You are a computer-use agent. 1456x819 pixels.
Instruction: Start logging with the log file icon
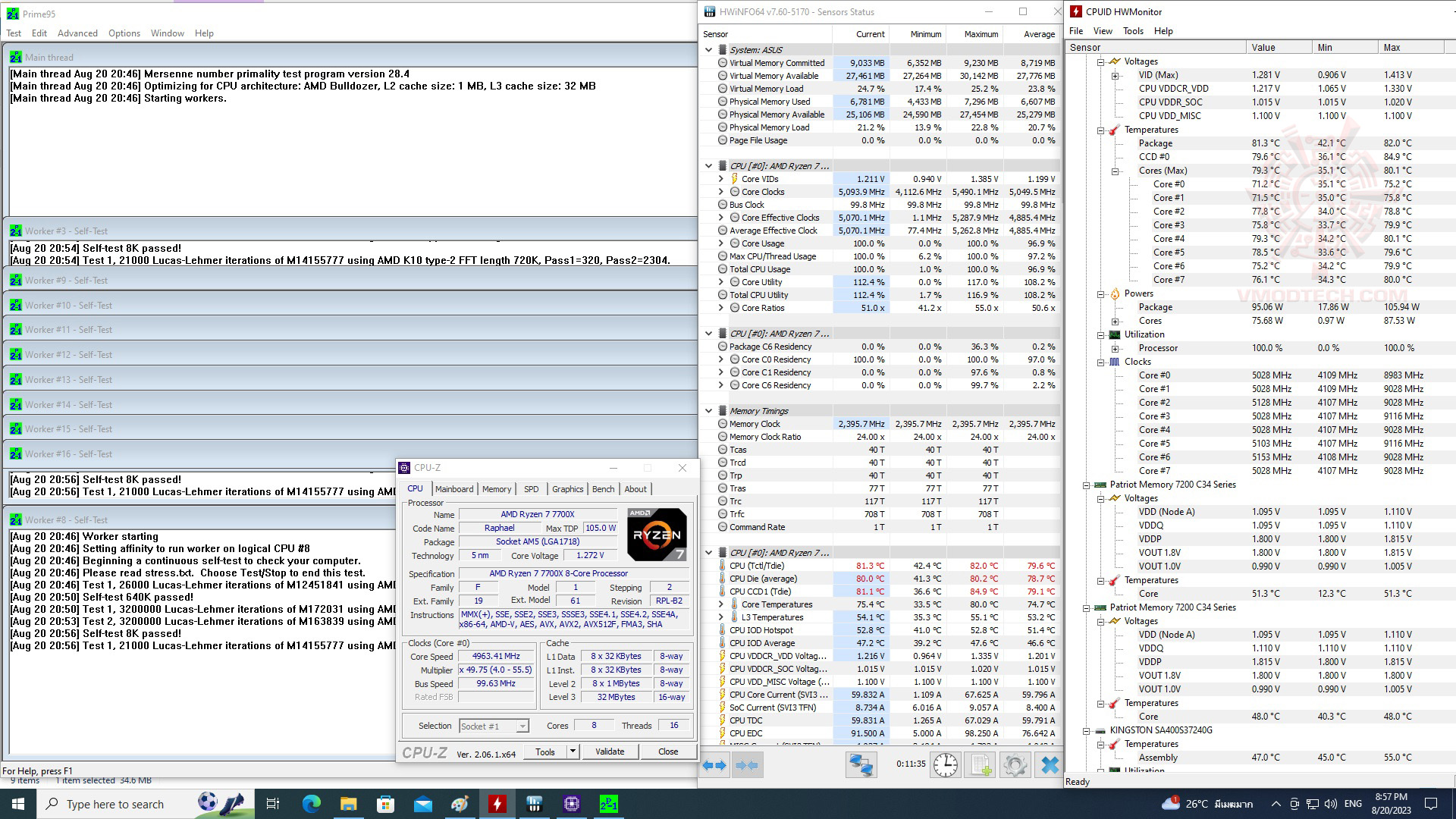pos(981,765)
